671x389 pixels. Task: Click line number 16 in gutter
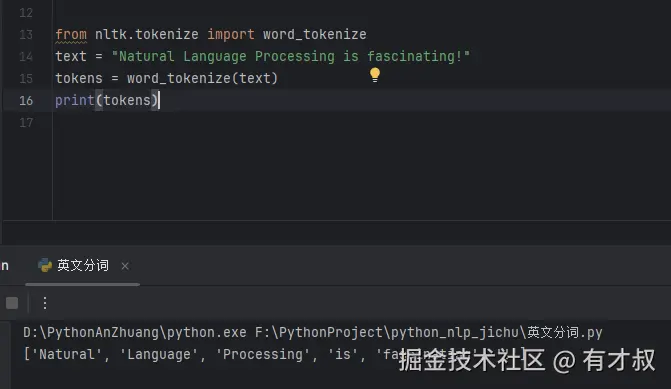[26, 101]
